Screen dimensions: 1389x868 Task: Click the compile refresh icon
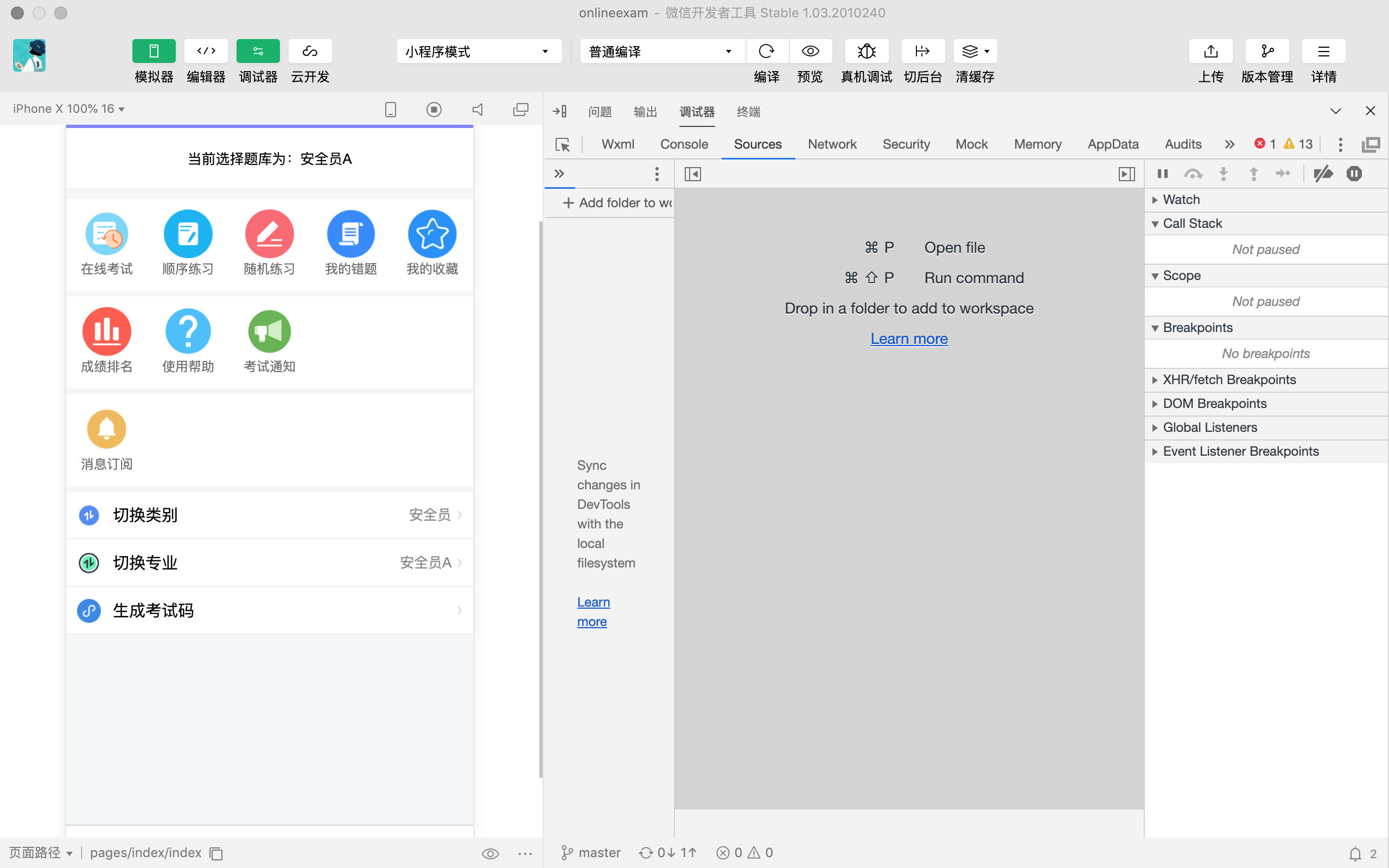(766, 51)
